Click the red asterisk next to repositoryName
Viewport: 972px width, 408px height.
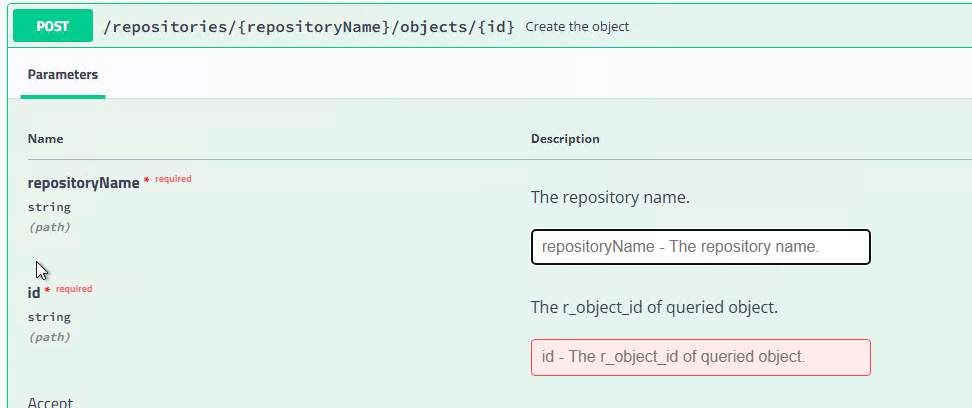point(147,181)
